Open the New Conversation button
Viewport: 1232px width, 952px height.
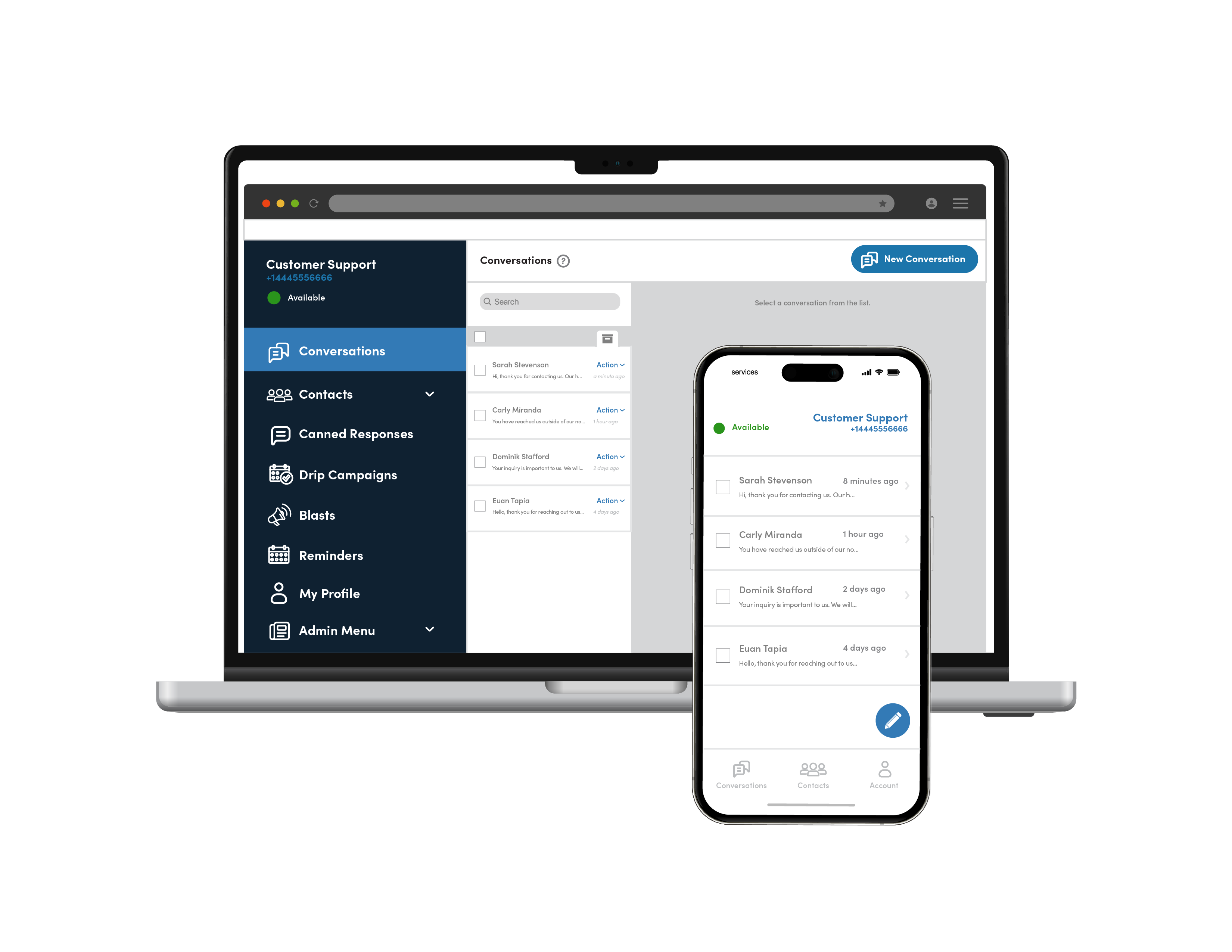click(912, 260)
